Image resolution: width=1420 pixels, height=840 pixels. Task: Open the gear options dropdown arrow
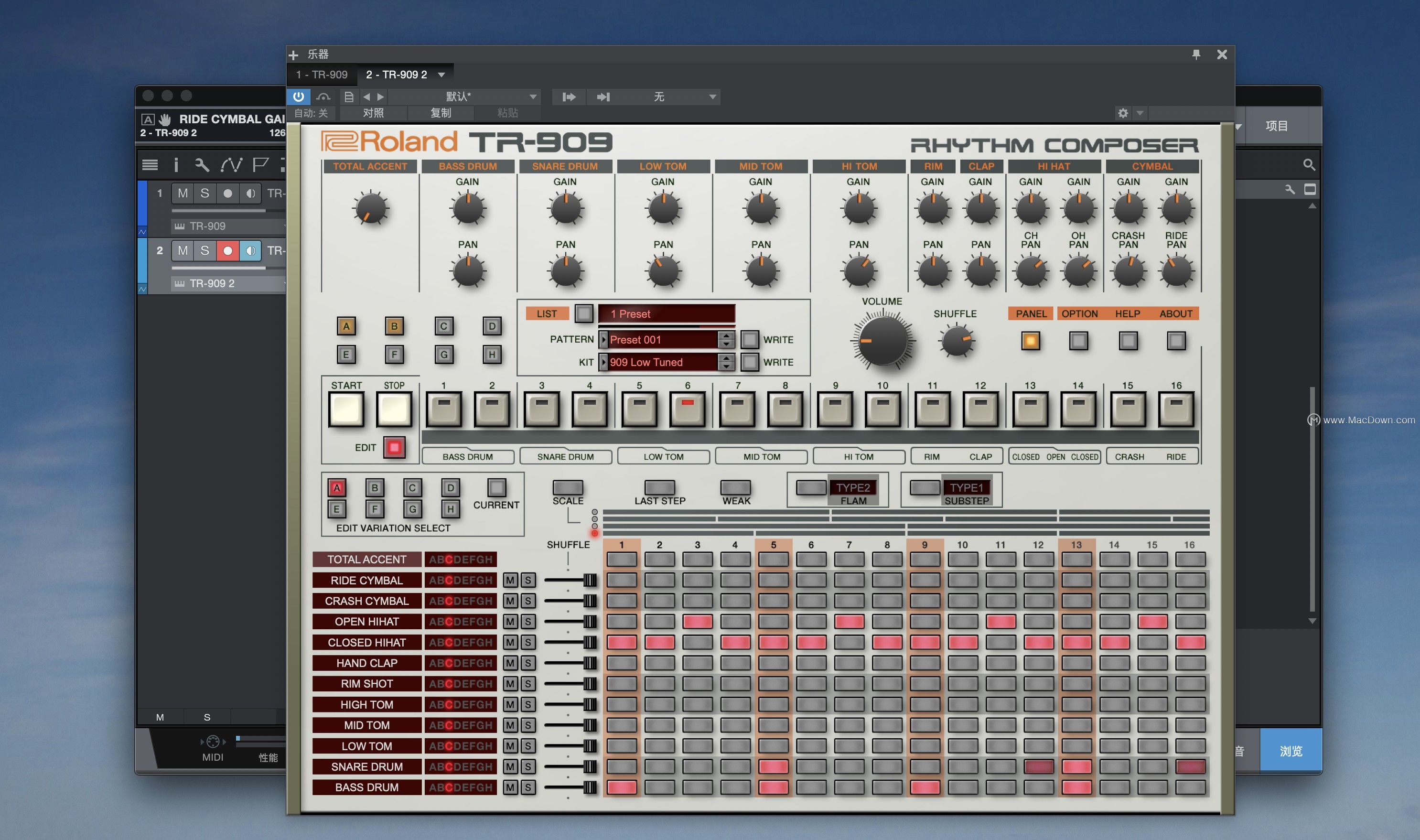1140,113
